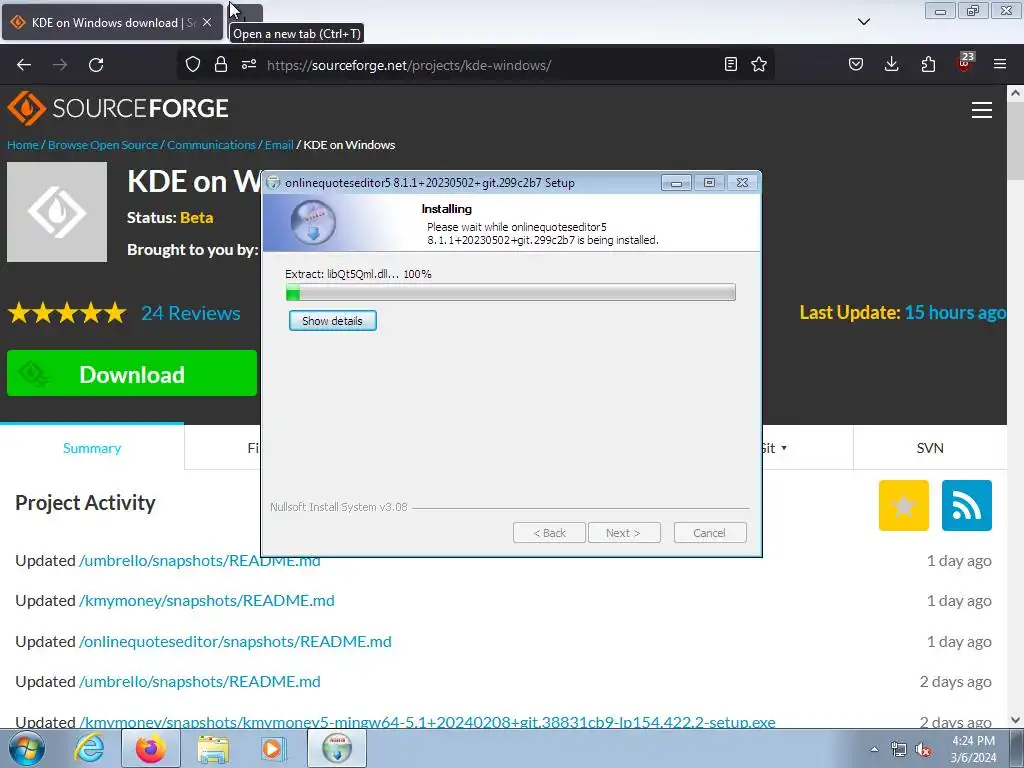The image size is (1024, 768).
Task: Open Firefox application hamburger menu
Action: pos(1000,64)
